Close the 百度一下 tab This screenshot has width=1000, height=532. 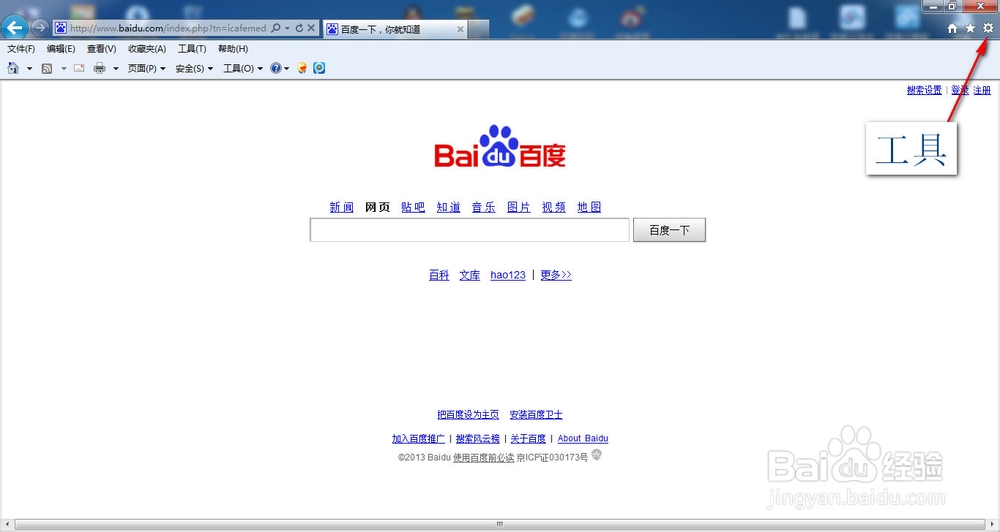coord(460,29)
